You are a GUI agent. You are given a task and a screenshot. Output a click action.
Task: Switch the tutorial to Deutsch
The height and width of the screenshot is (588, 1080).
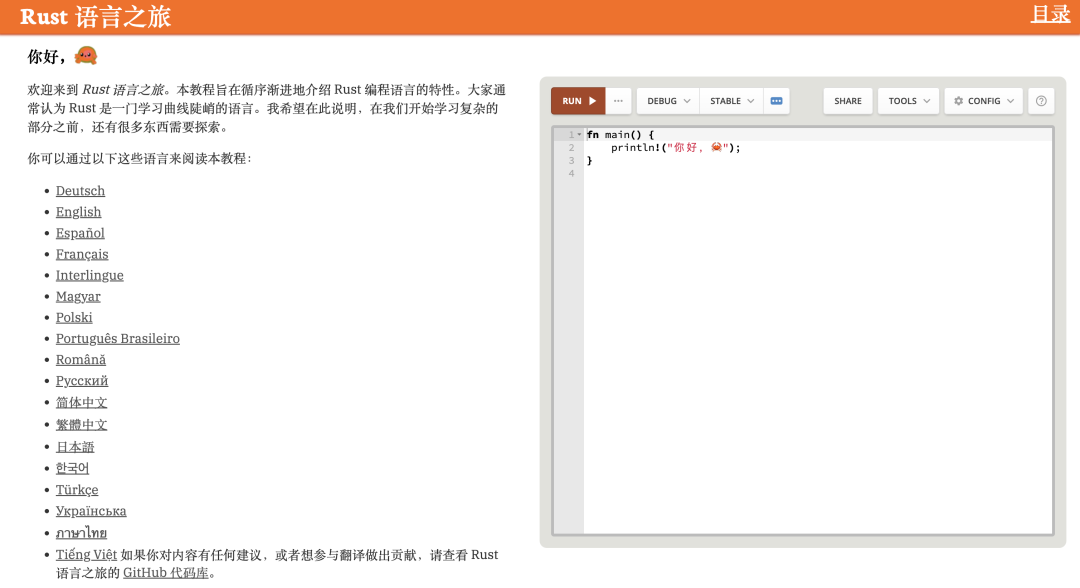click(81, 191)
